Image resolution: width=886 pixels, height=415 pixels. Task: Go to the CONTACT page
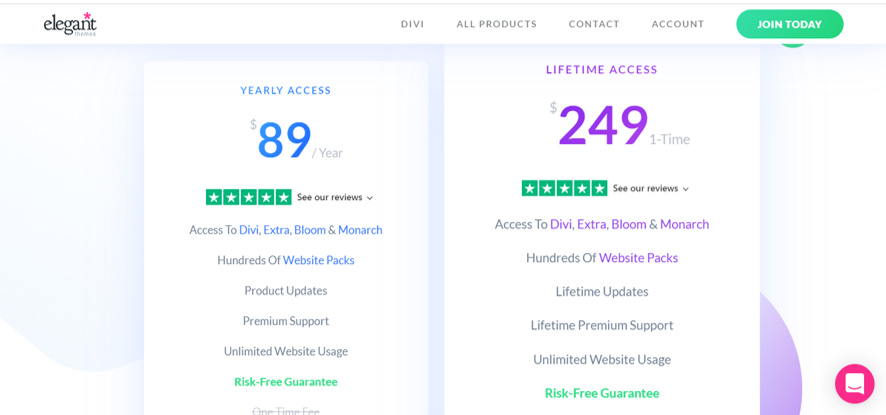[594, 24]
